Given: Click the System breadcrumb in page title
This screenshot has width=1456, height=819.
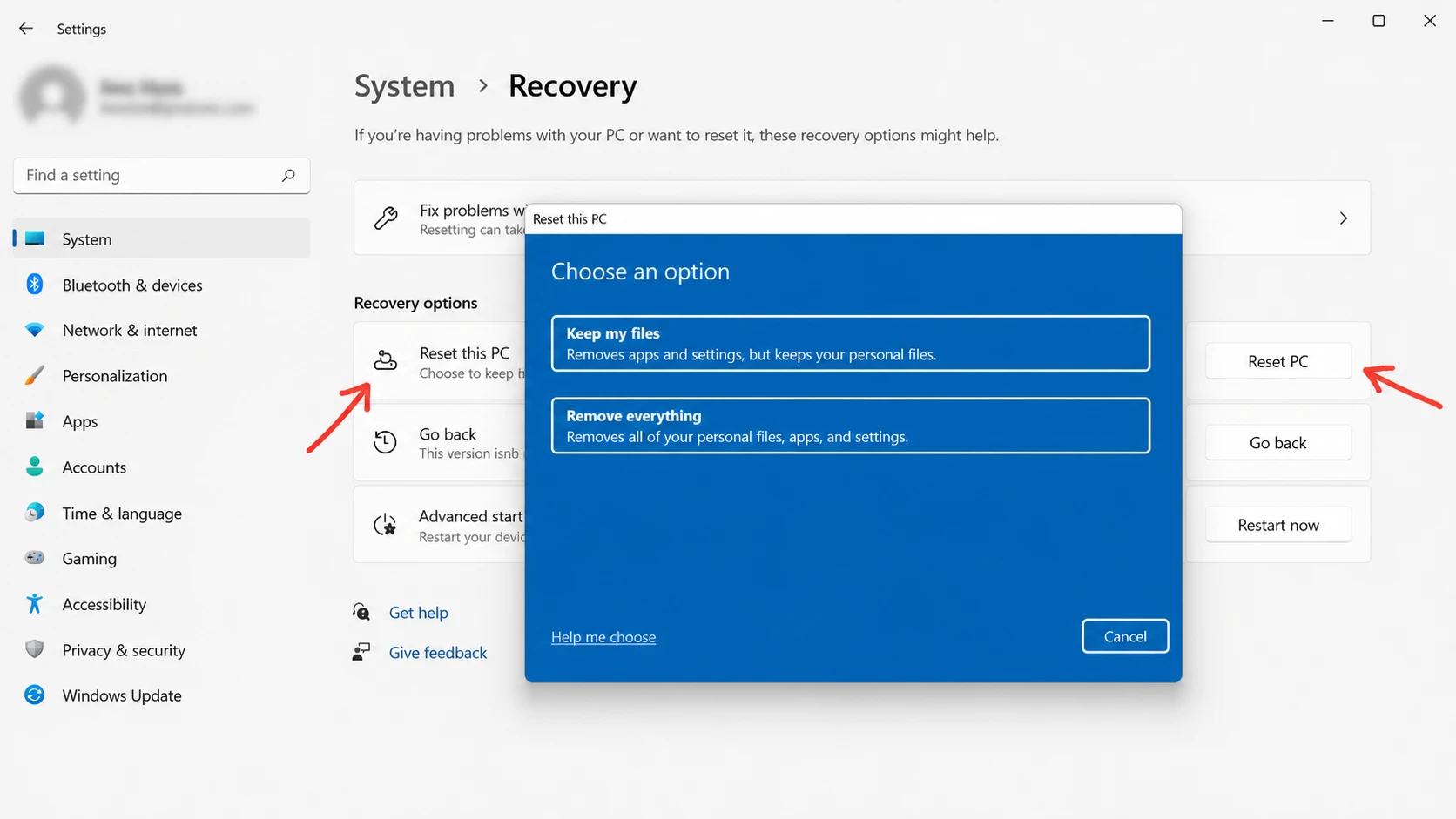Looking at the screenshot, I should [x=404, y=86].
